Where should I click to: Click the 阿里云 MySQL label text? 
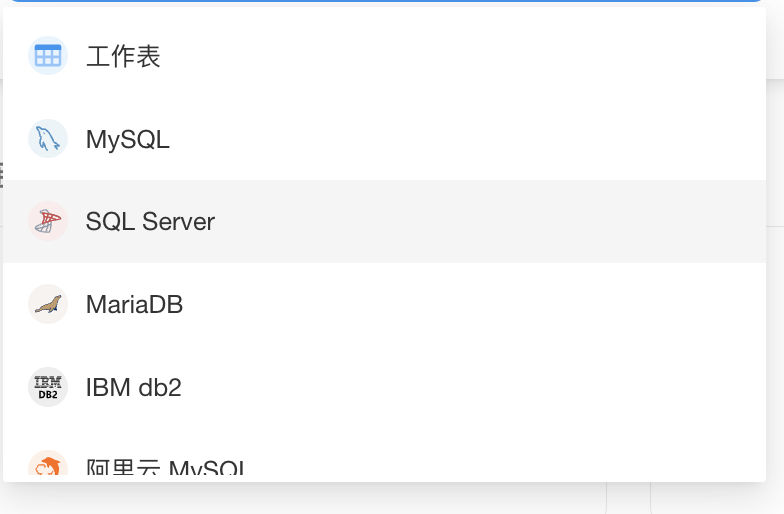(165, 469)
